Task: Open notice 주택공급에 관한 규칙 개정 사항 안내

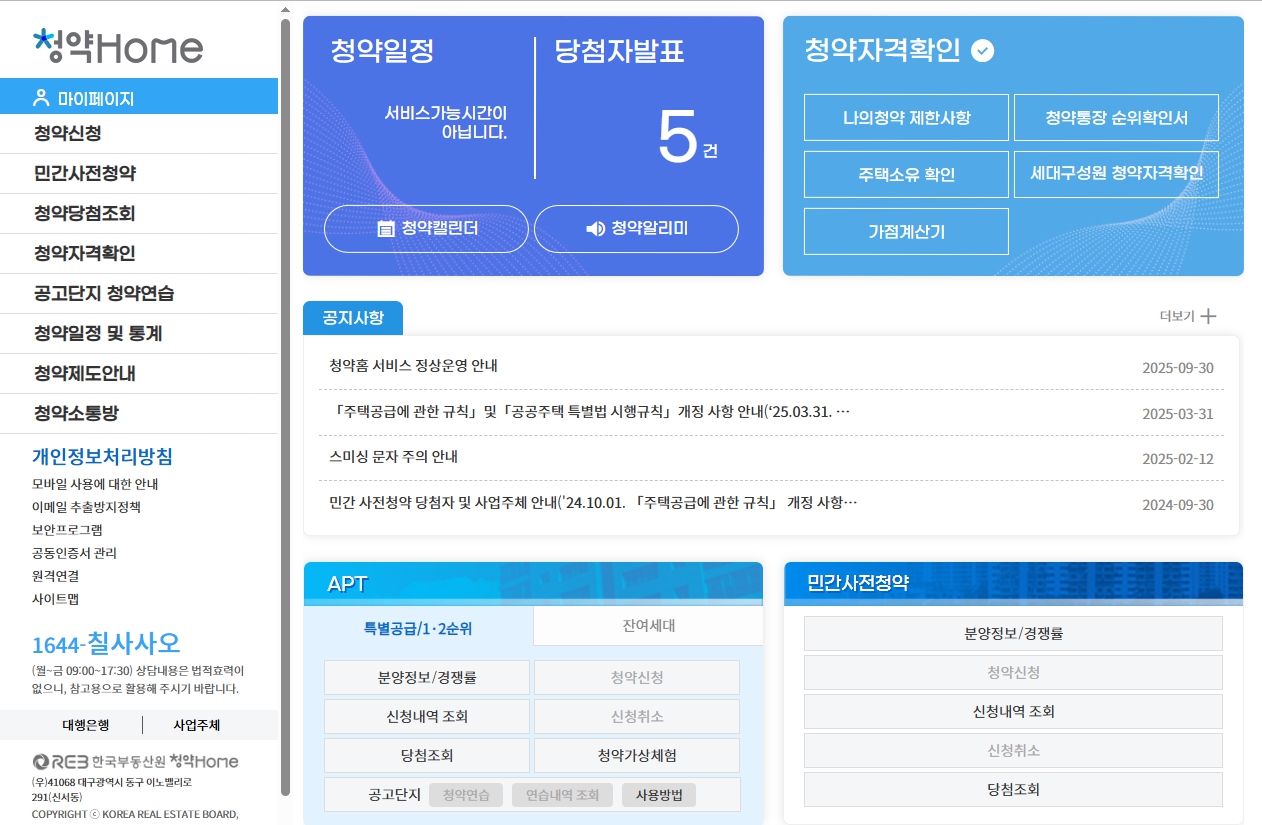Action: (x=589, y=412)
